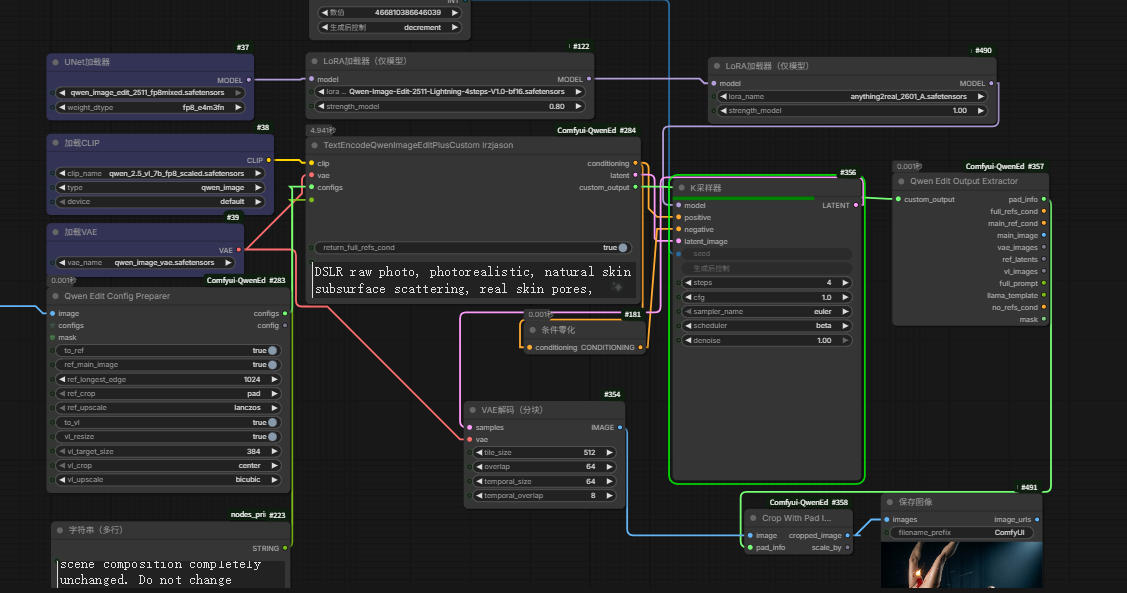
Task: Collapse the VAE解码（分块）node via its title dot
Action: click(472, 410)
